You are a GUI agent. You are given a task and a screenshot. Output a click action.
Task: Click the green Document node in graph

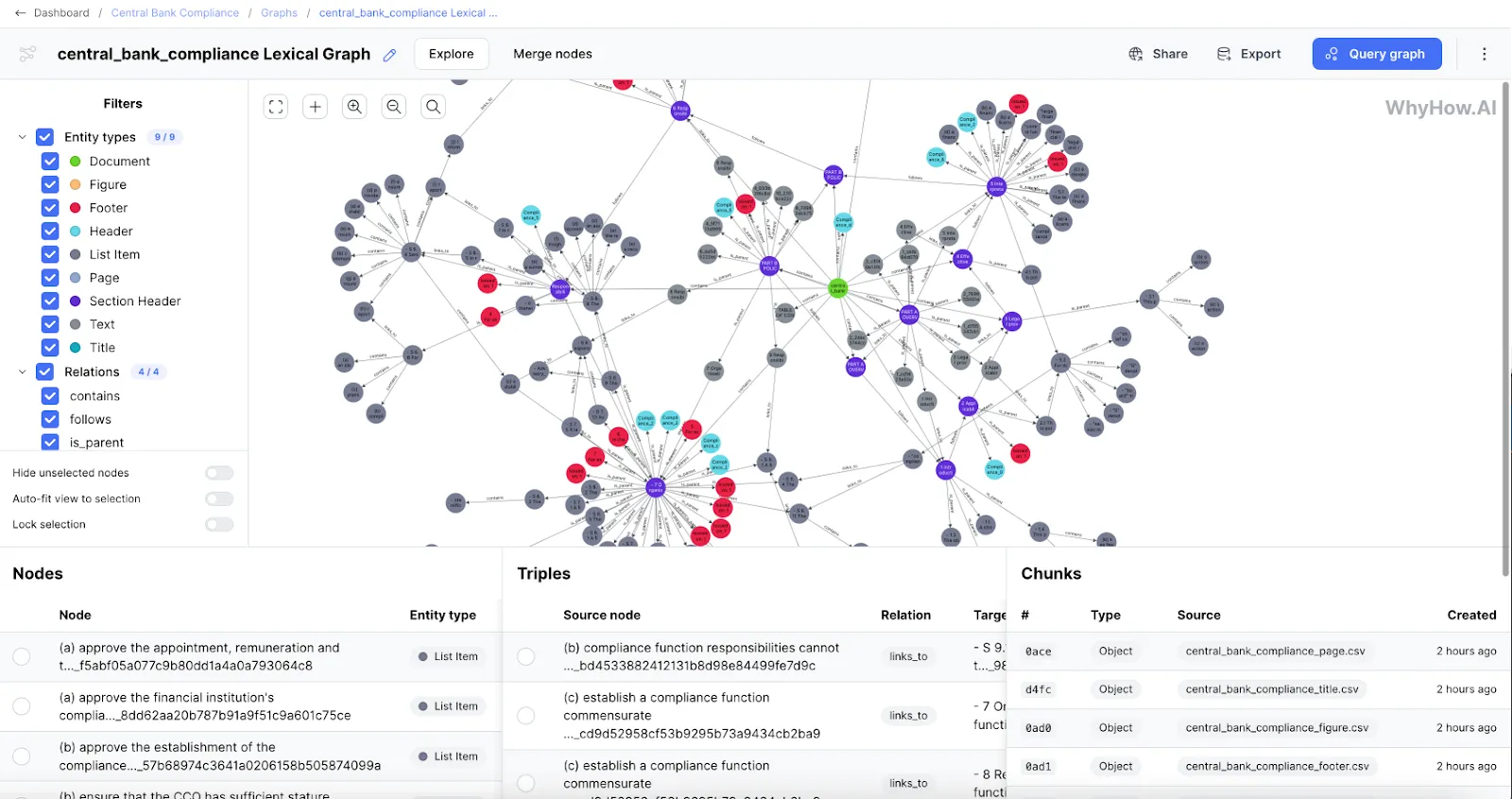(837, 287)
